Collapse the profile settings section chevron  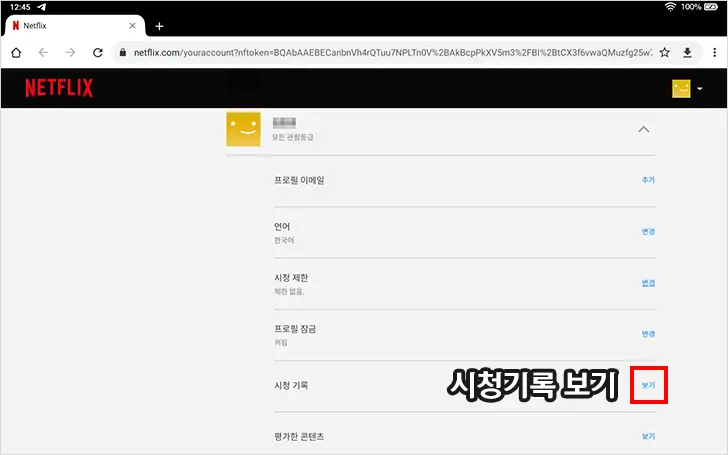click(x=644, y=129)
